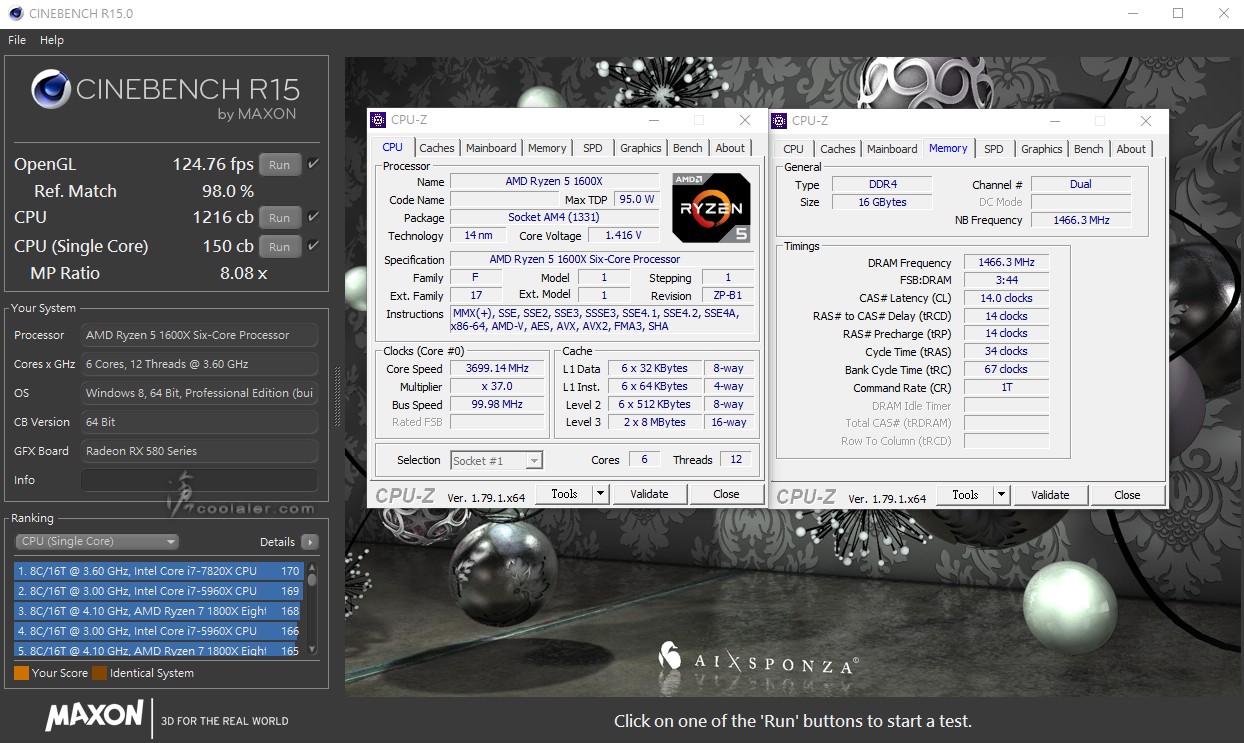
Task: Open Bench tab in CPU-Z memory window
Action: [1089, 149]
